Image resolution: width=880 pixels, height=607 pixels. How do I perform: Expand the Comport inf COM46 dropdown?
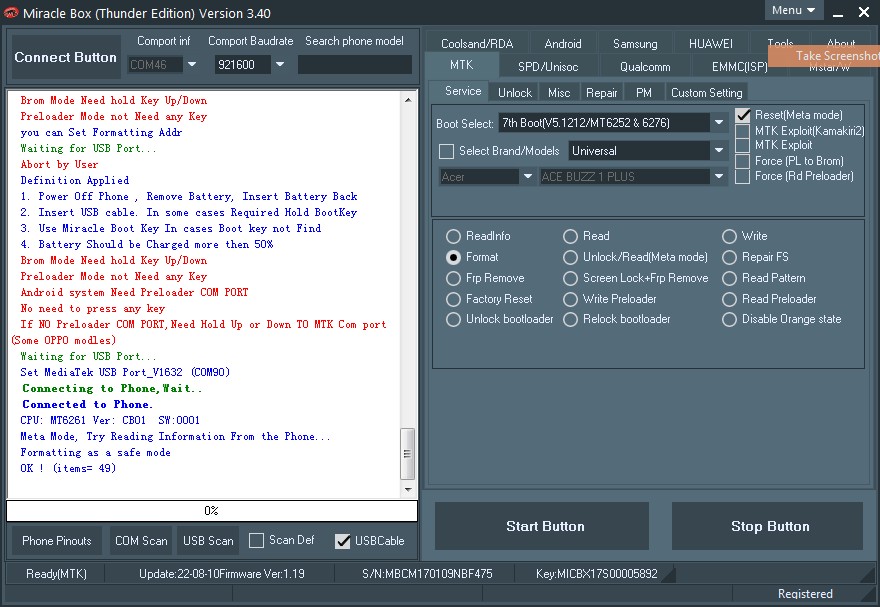pyautogui.click(x=192, y=65)
